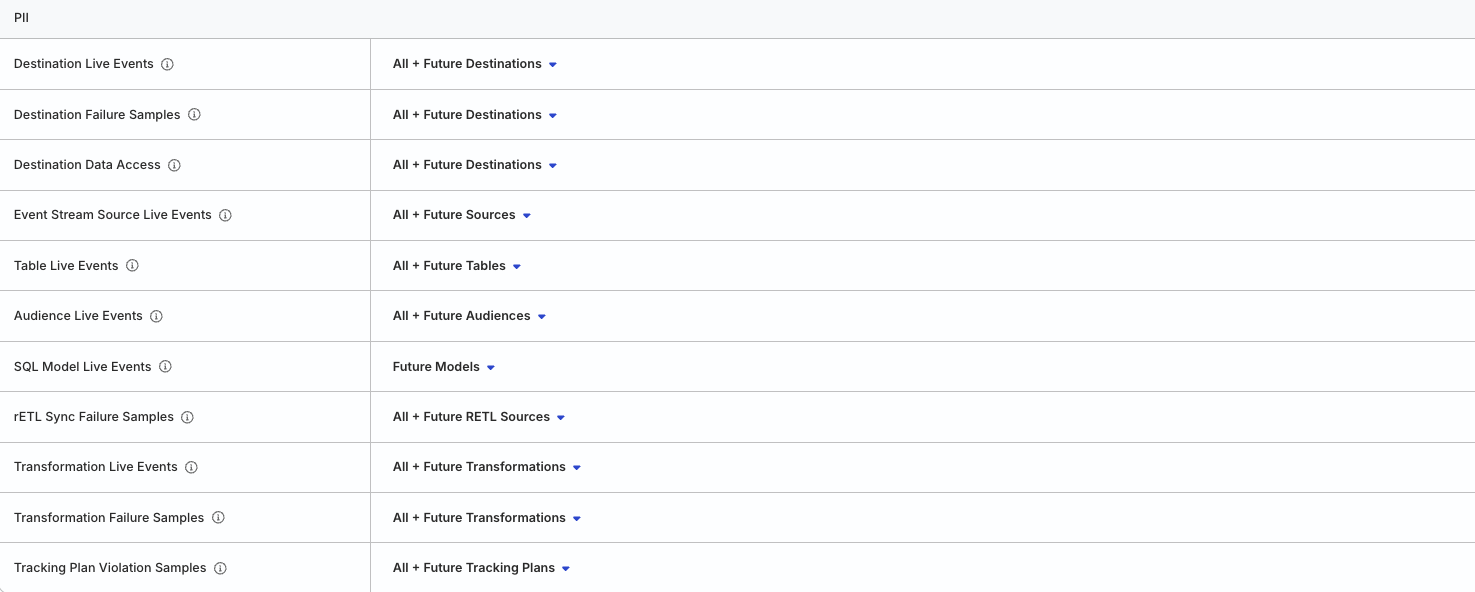Click info icon next to SQL Model Live Events
This screenshot has width=1475, height=592.
point(165,367)
